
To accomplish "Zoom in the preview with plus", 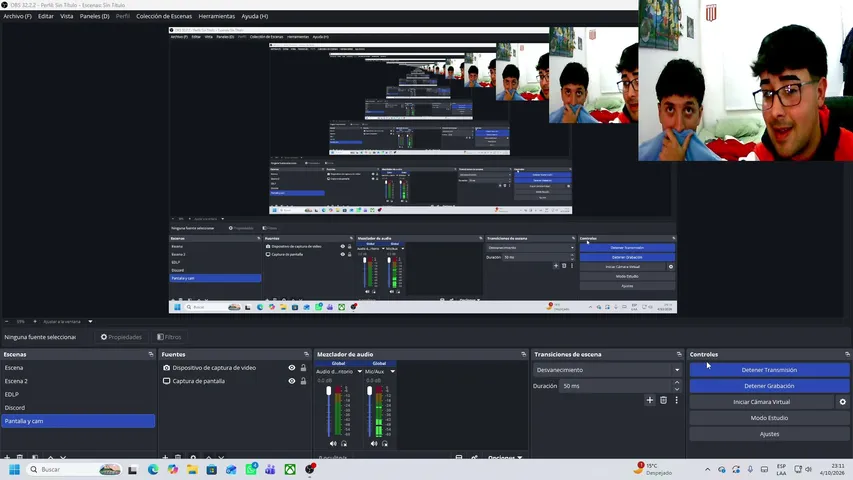I will point(35,322).
